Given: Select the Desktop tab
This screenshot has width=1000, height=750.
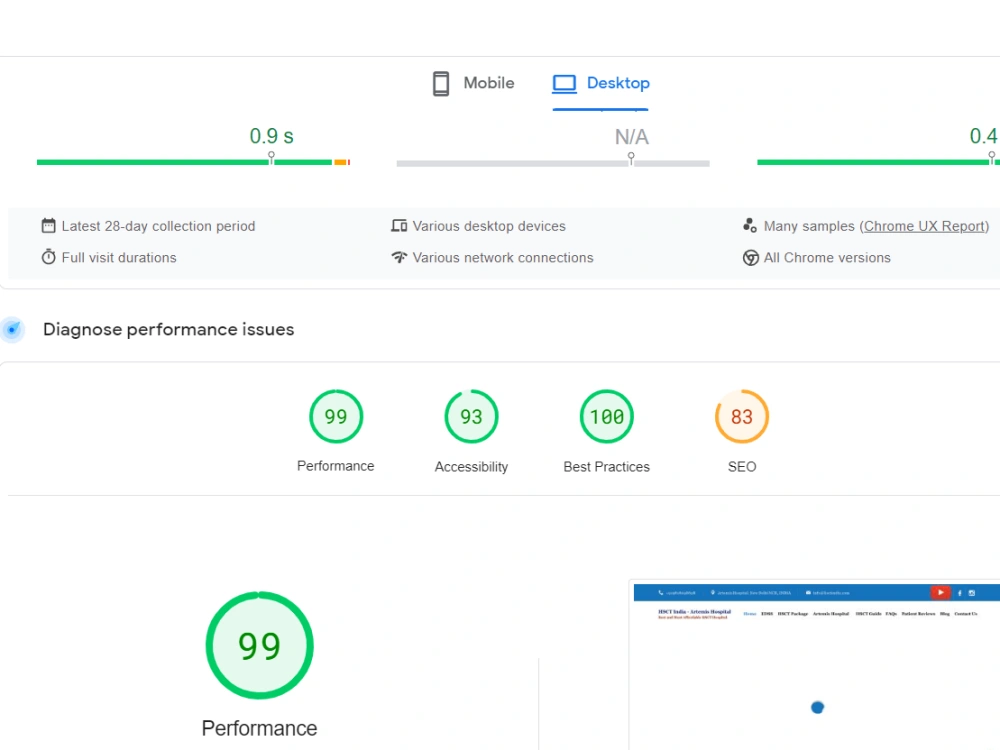Looking at the screenshot, I should (x=601, y=84).
